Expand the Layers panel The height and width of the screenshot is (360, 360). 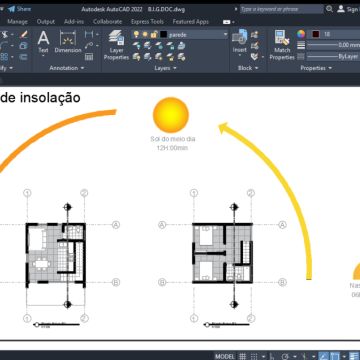(x=165, y=68)
